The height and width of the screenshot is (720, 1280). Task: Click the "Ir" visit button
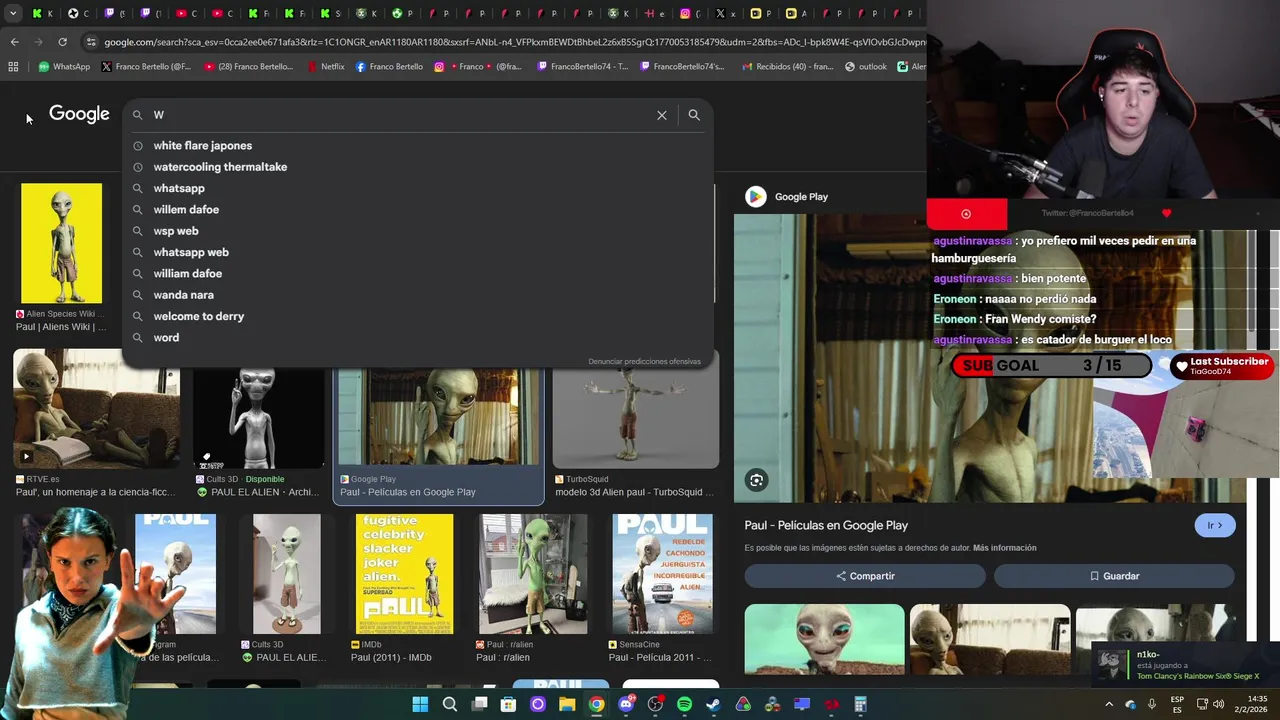pos(1215,525)
